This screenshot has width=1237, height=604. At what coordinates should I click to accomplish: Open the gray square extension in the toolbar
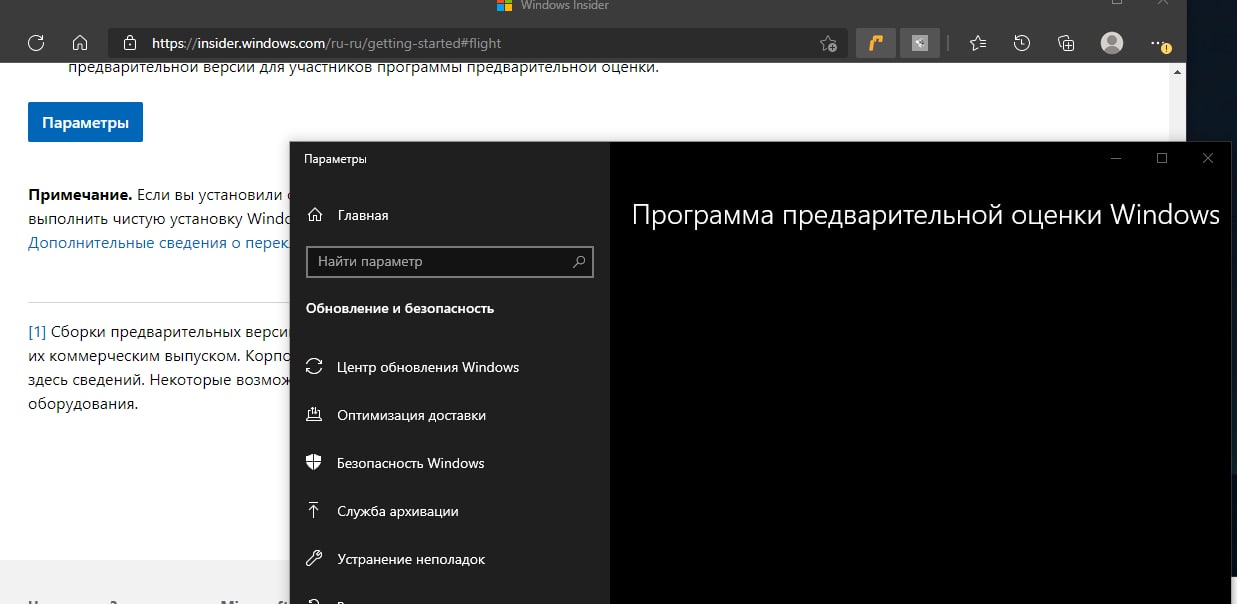click(919, 43)
